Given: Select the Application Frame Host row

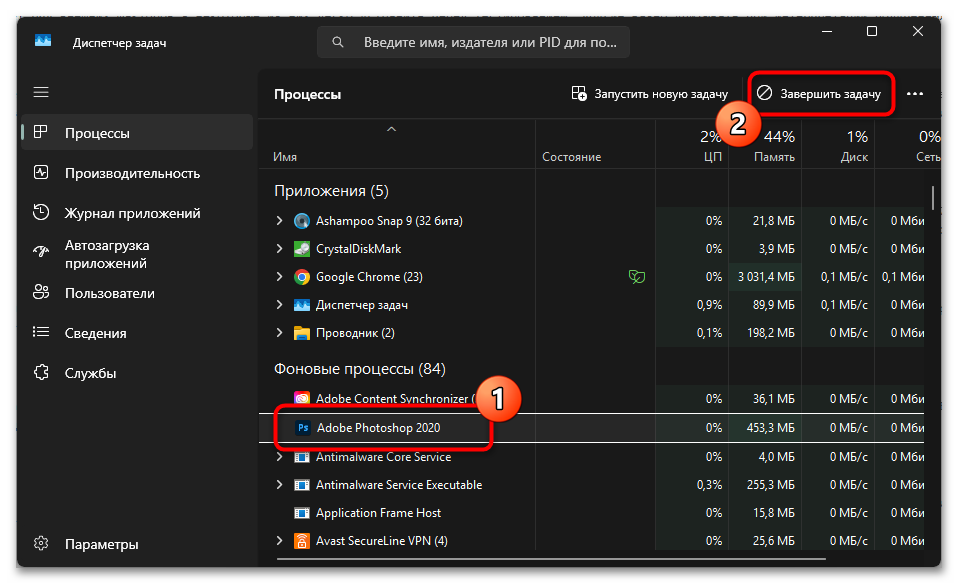Looking at the screenshot, I should pyautogui.click(x=591, y=513).
